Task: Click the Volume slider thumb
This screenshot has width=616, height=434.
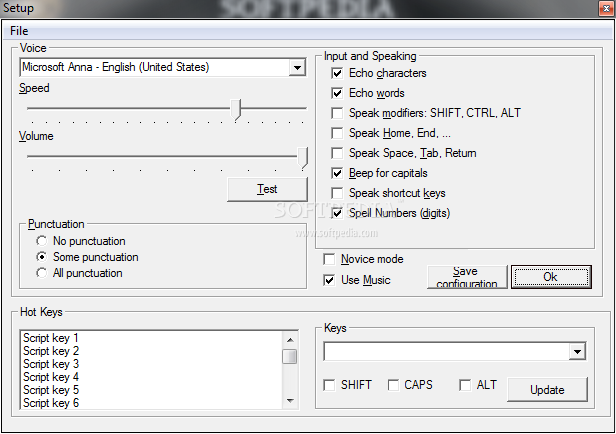Action: 302,158
